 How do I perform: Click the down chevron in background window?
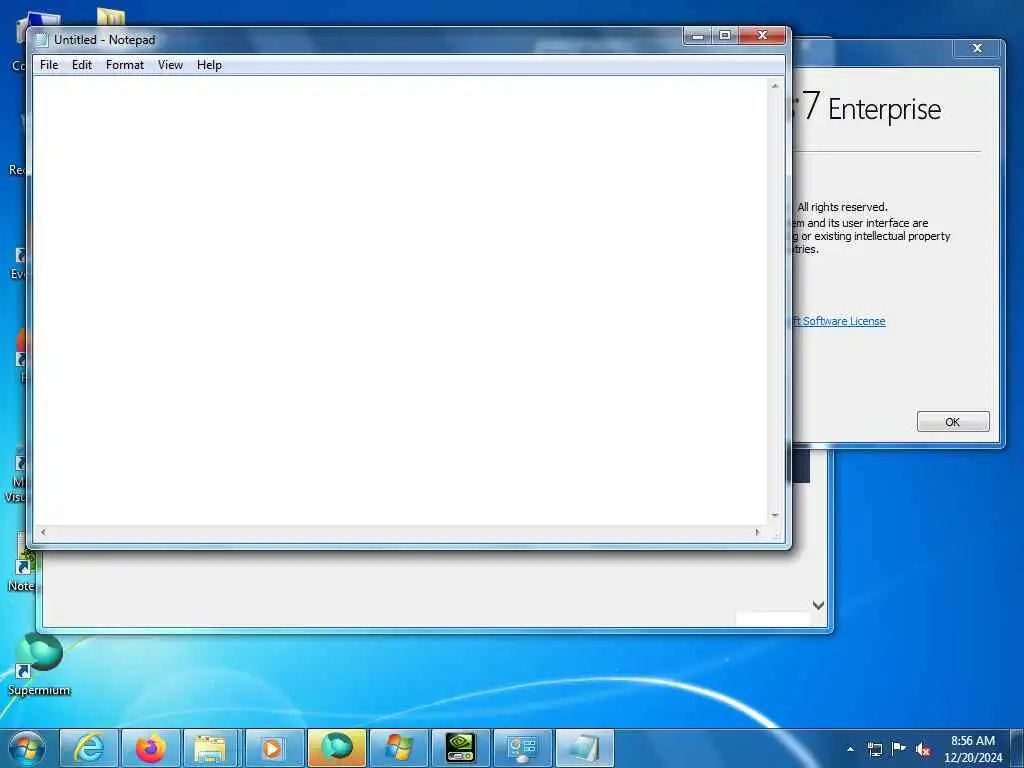(x=818, y=605)
